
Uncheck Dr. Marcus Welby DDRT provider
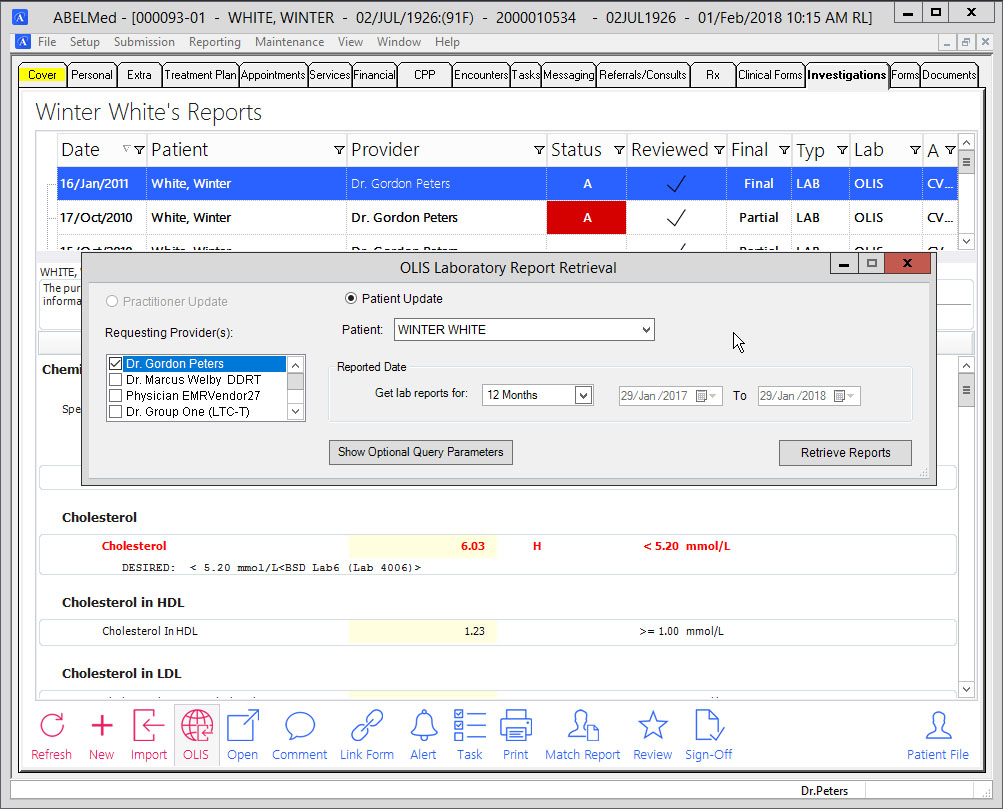coord(116,379)
